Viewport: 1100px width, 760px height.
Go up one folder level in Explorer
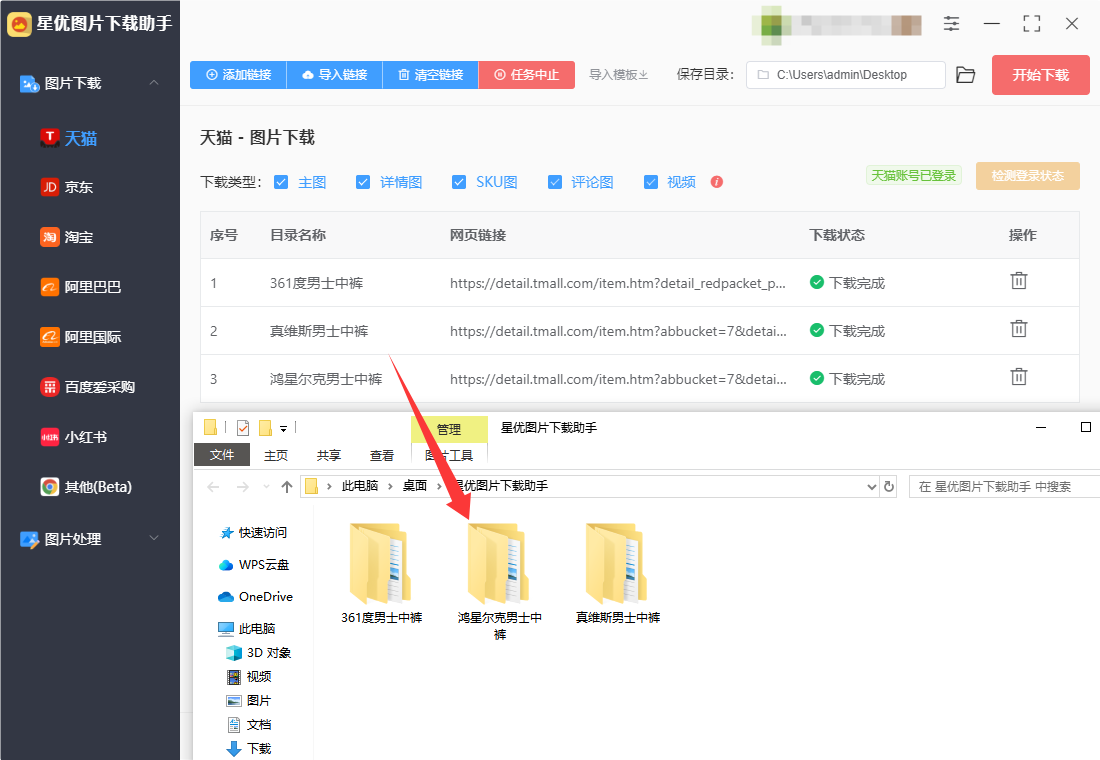pos(286,486)
